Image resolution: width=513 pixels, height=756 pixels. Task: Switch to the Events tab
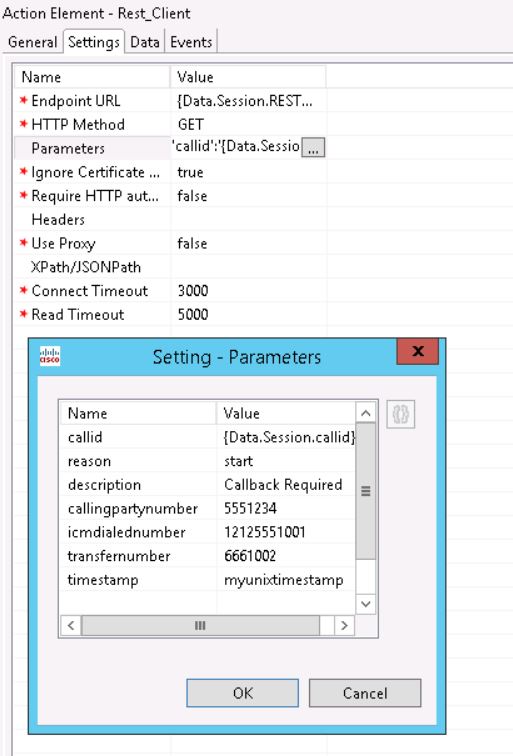191,42
